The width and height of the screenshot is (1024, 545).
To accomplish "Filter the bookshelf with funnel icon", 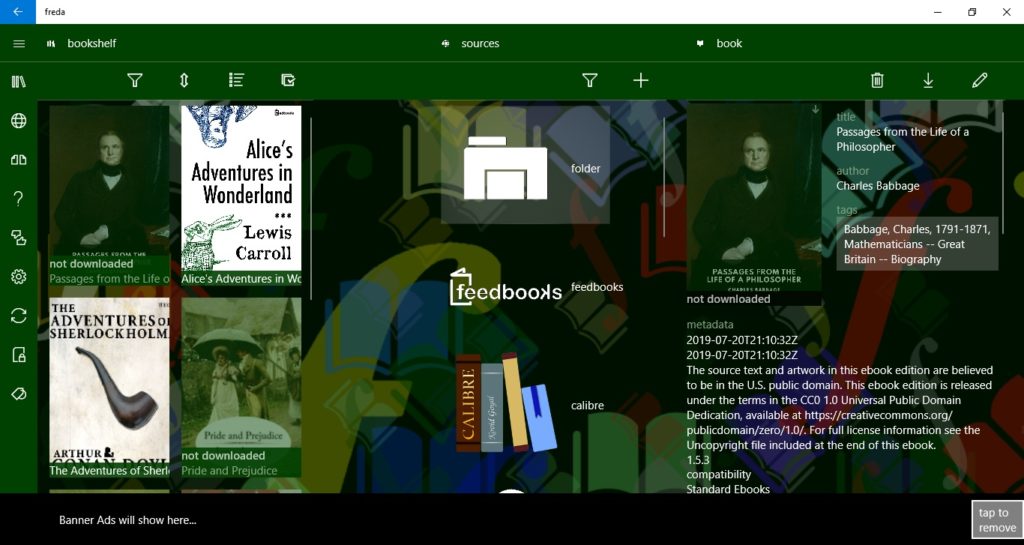I will point(135,80).
